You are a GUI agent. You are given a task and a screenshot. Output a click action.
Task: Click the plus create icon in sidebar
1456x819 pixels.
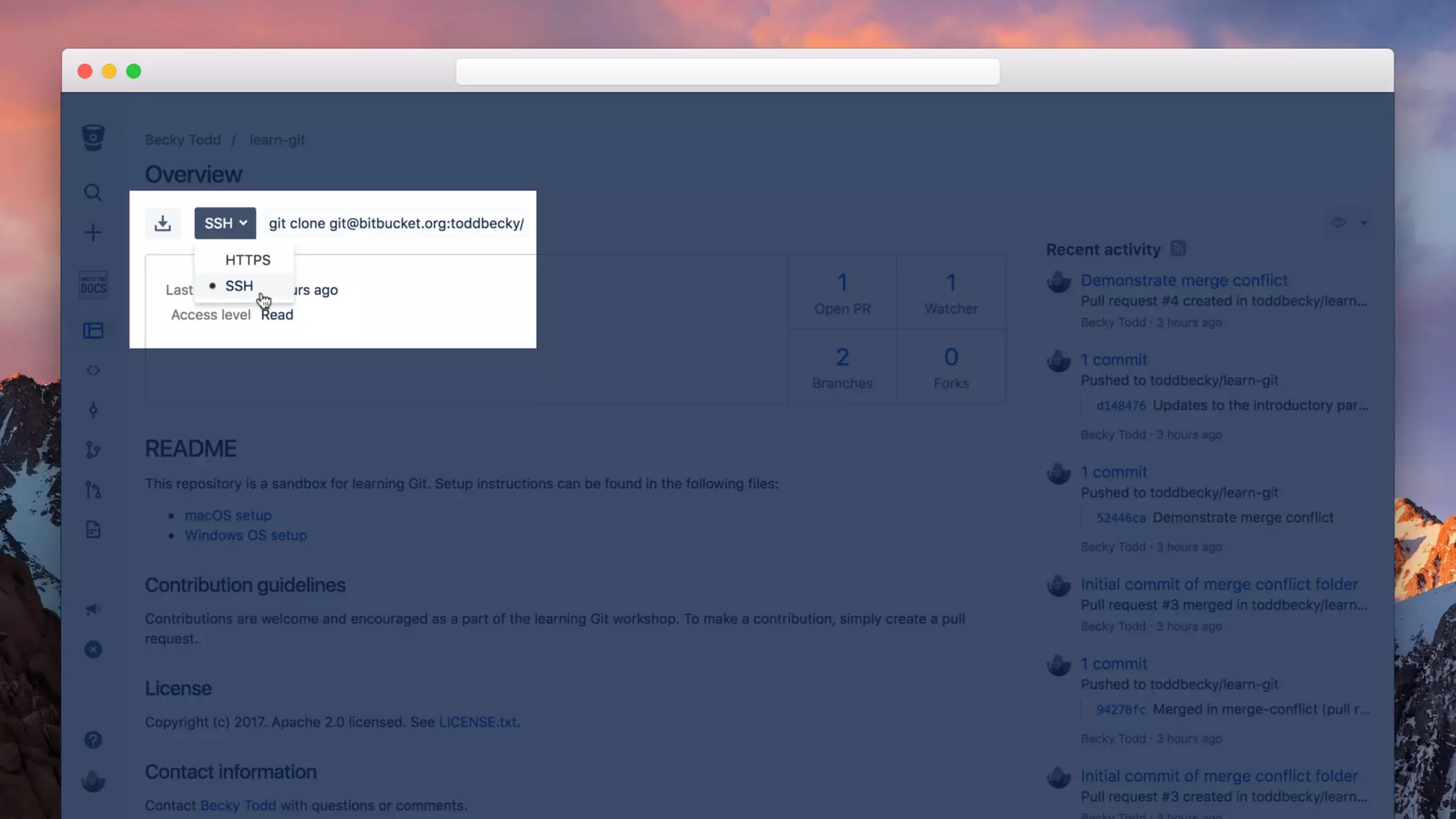tap(93, 232)
